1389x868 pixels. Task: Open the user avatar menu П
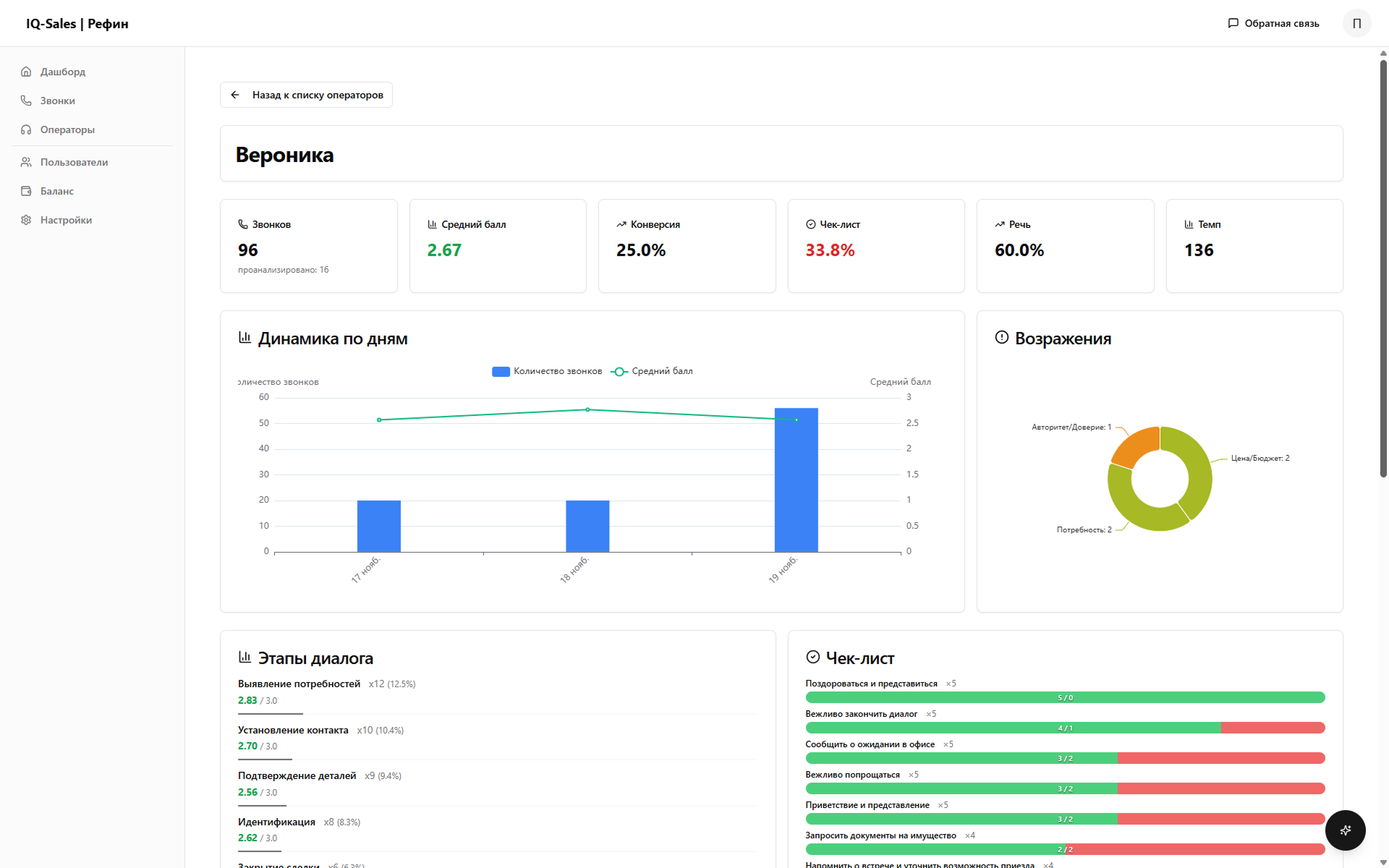1356,23
